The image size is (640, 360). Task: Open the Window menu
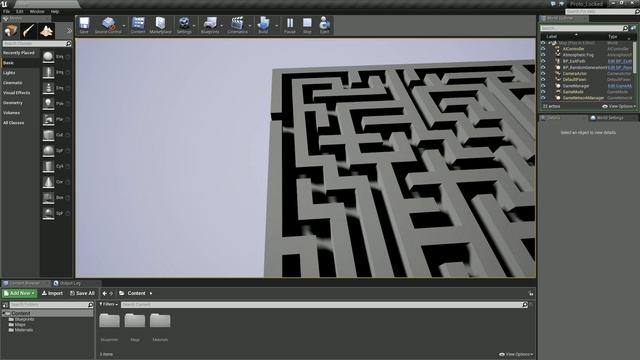tap(37, 11)
